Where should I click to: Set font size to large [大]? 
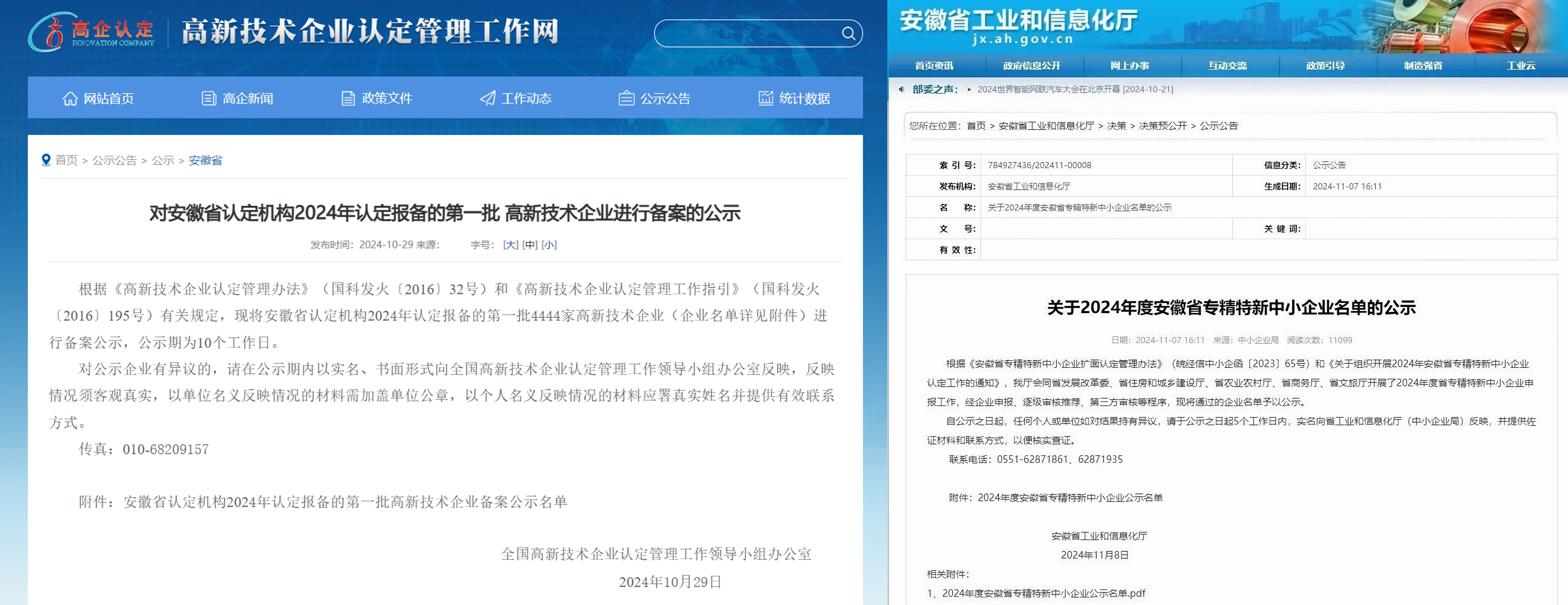(510, 245)
